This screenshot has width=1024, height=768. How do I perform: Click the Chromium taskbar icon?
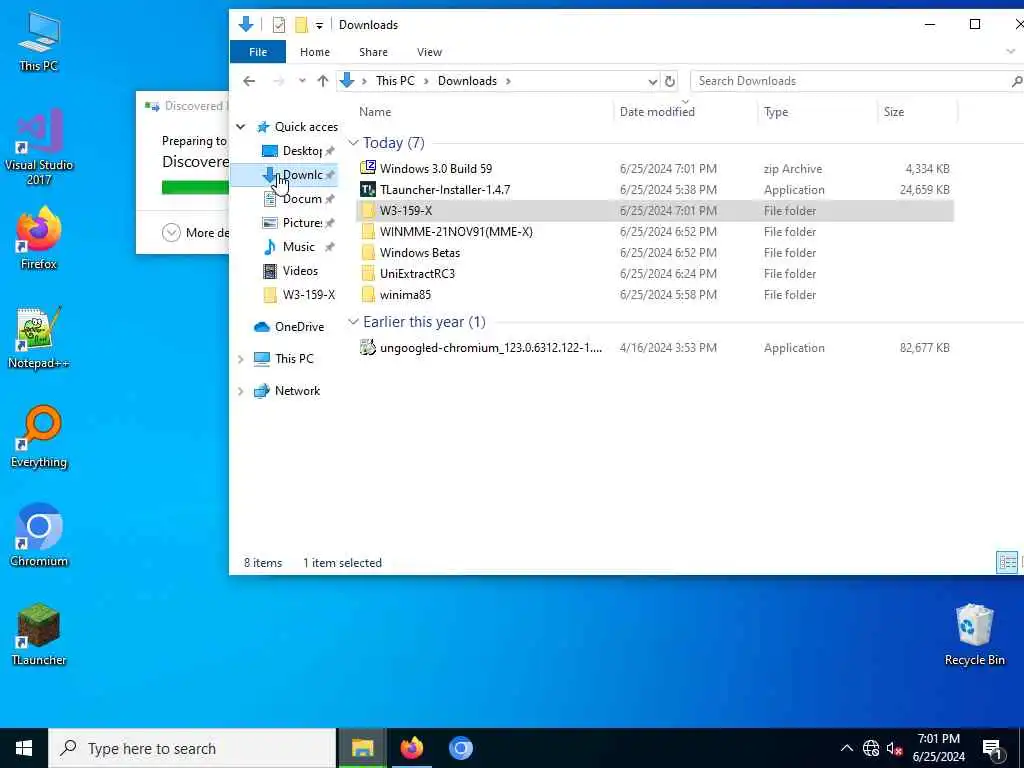point(460,748)
